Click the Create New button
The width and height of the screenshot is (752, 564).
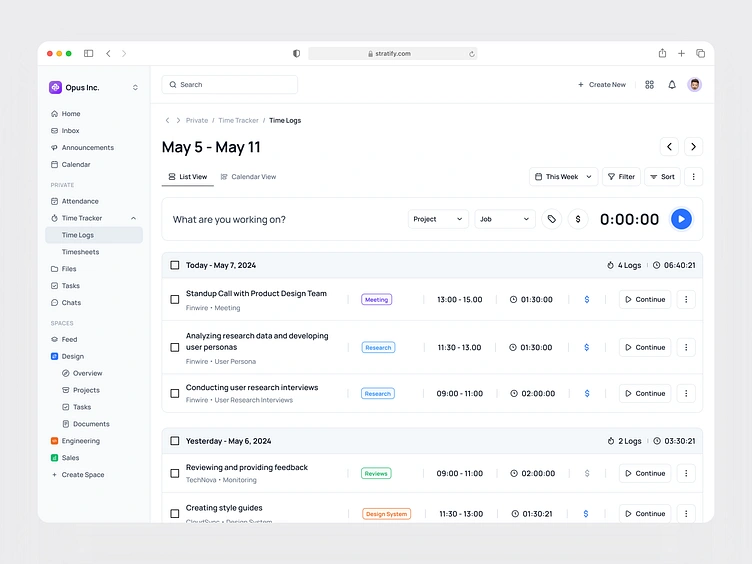(x=602, y=85)
